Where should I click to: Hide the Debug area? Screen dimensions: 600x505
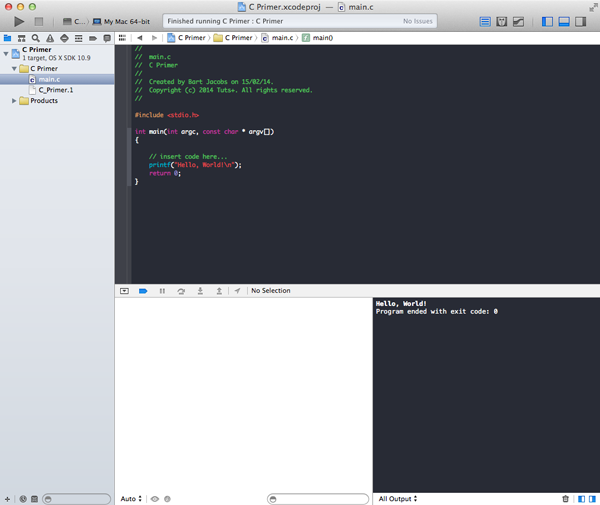pyautogui.click(x=564, y=21)
